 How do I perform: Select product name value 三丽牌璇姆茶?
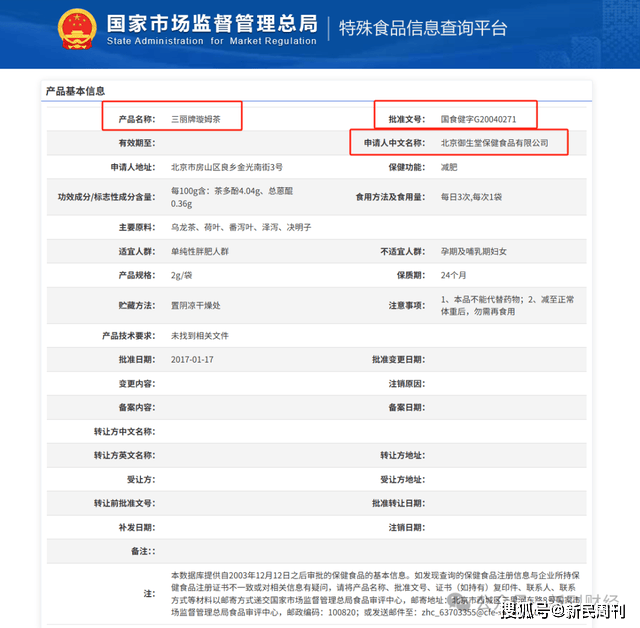click(196, 119)
